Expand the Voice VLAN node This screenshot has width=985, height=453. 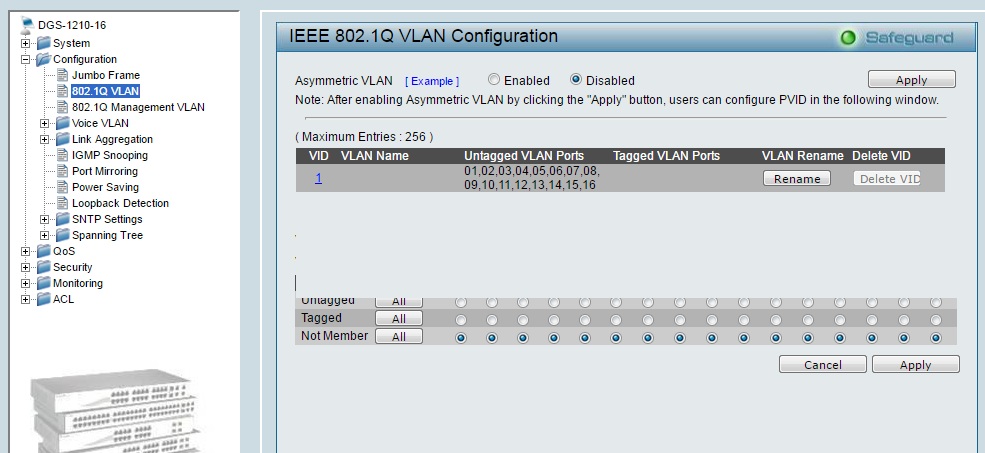(x=44, y=123)
